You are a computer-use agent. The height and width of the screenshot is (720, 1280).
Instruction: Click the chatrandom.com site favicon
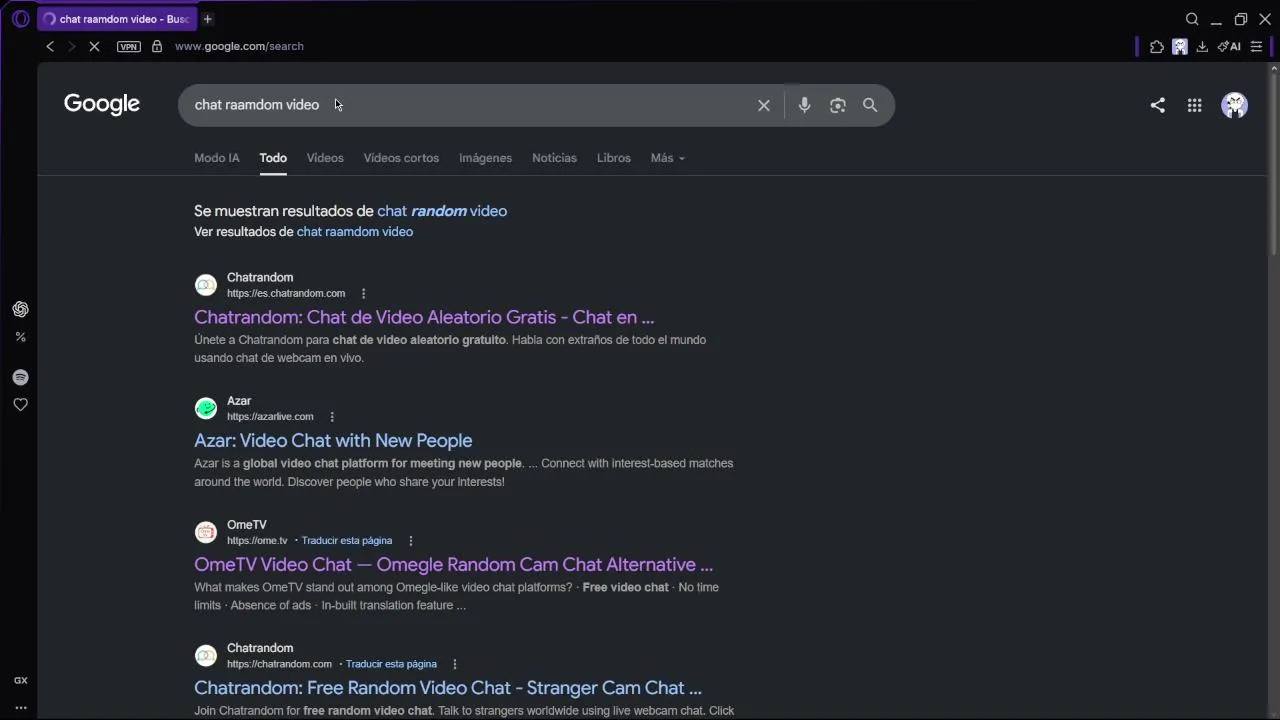pyautogui.click(x=206, y=656)
